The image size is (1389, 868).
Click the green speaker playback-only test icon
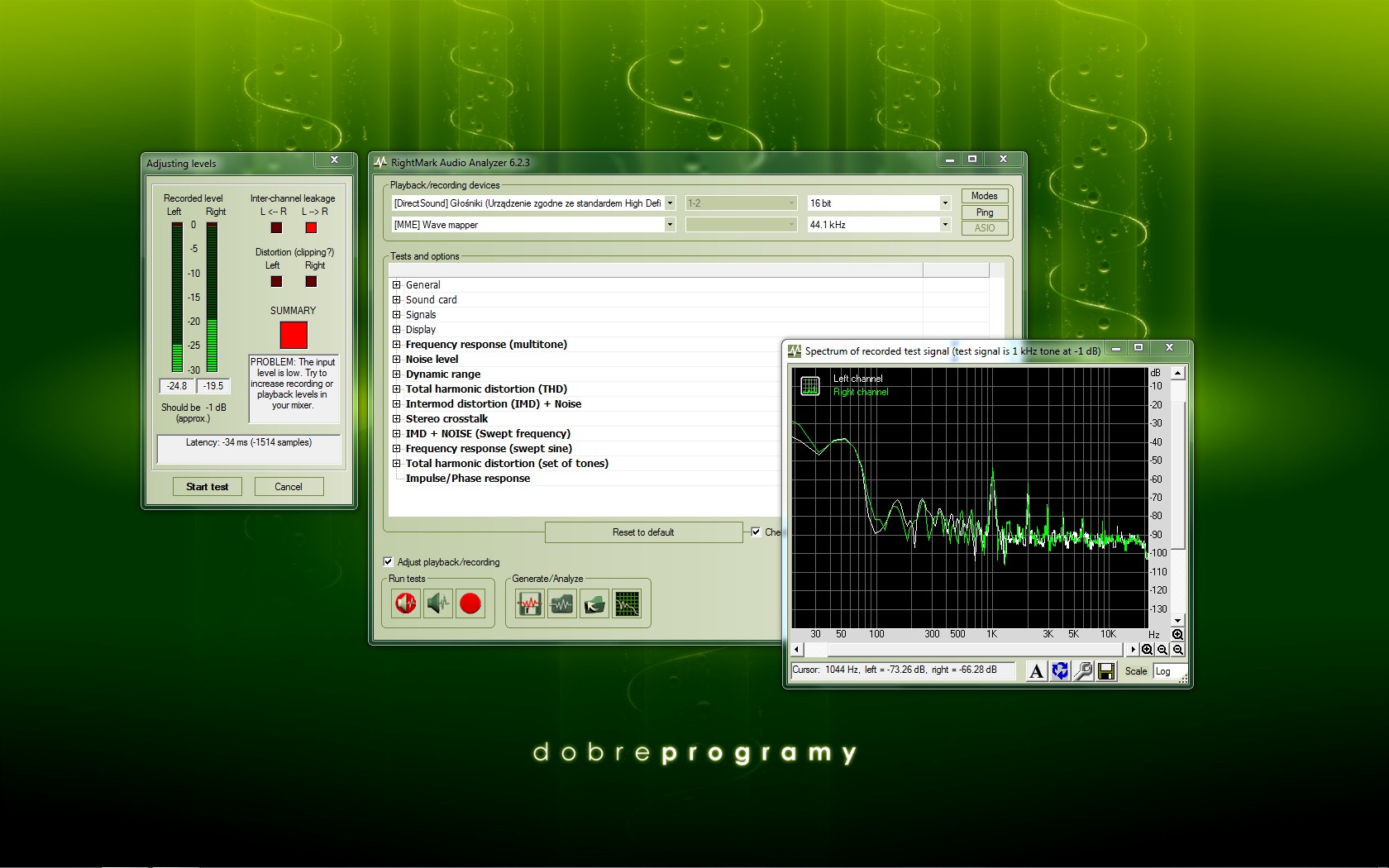point(438,604)
